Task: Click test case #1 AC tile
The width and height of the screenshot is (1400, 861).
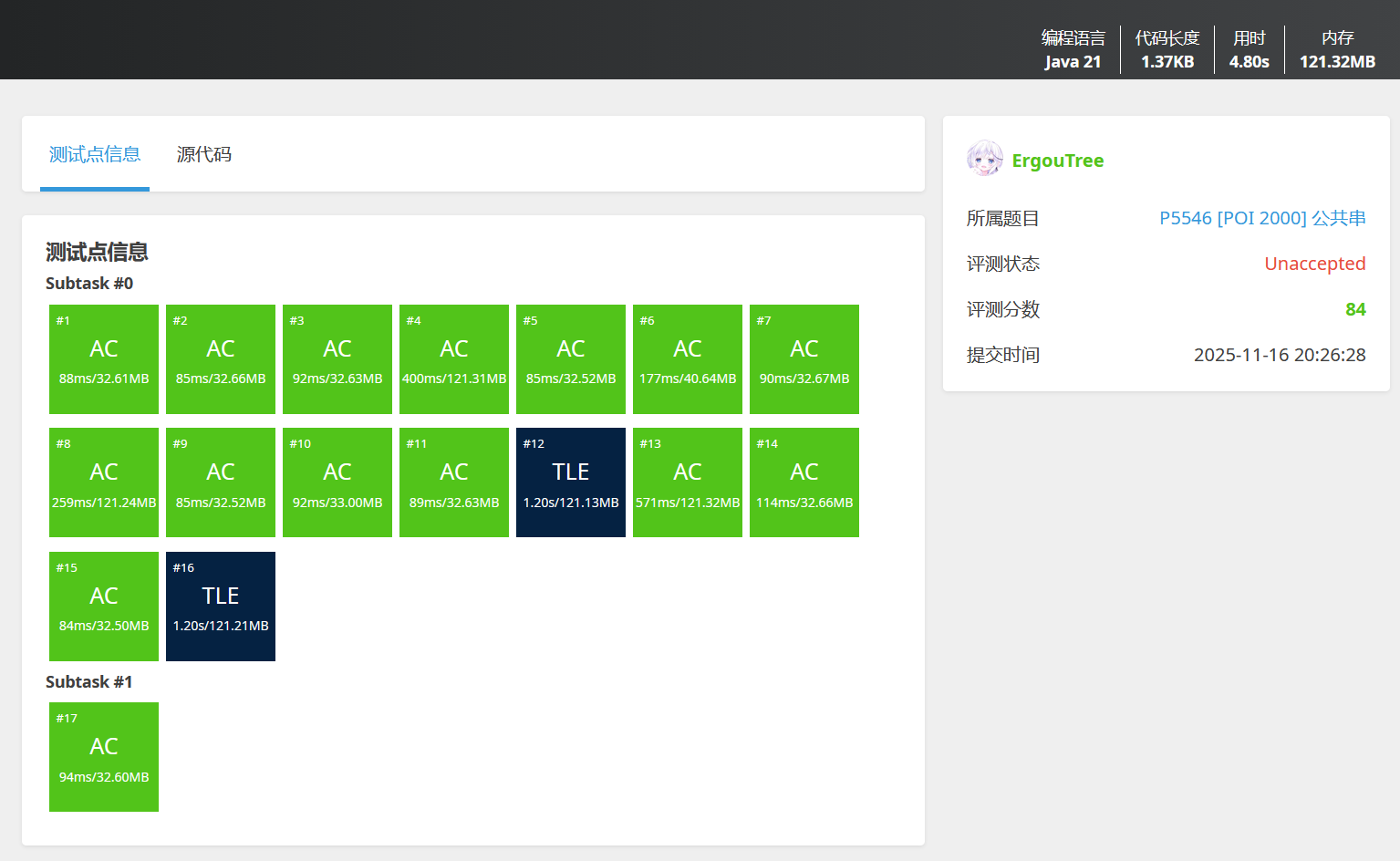Action: [x=104, y=359]
